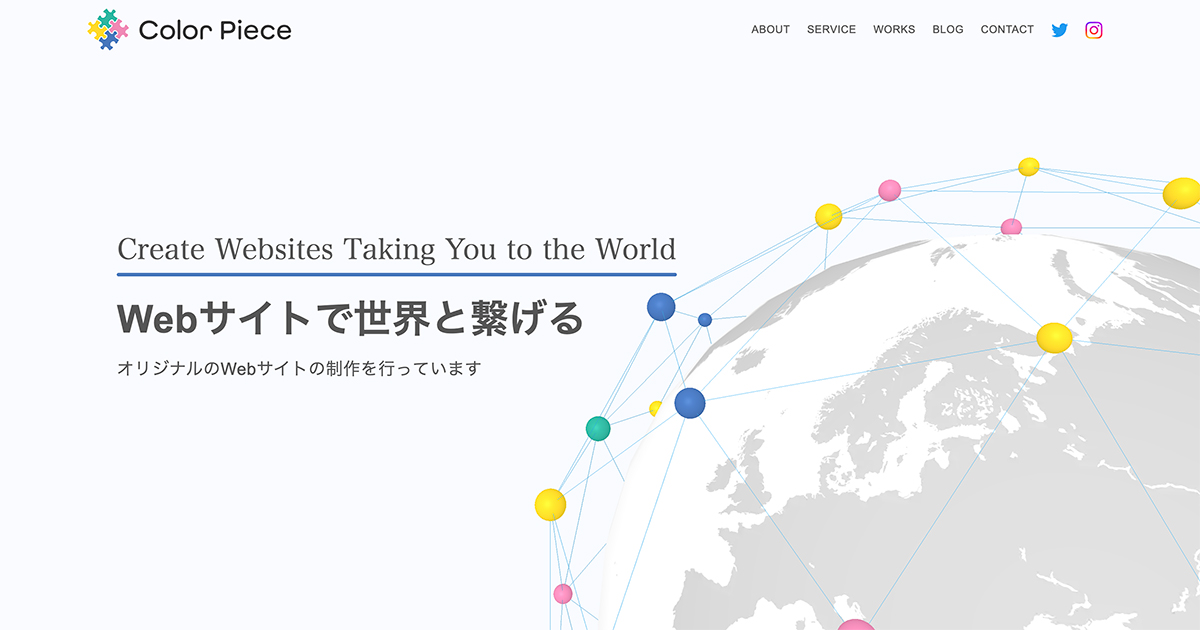The height and width of the screenshot is (630, 1200).
Task: Select the smallest blue sphere node
Action: [x=705, y=320]
